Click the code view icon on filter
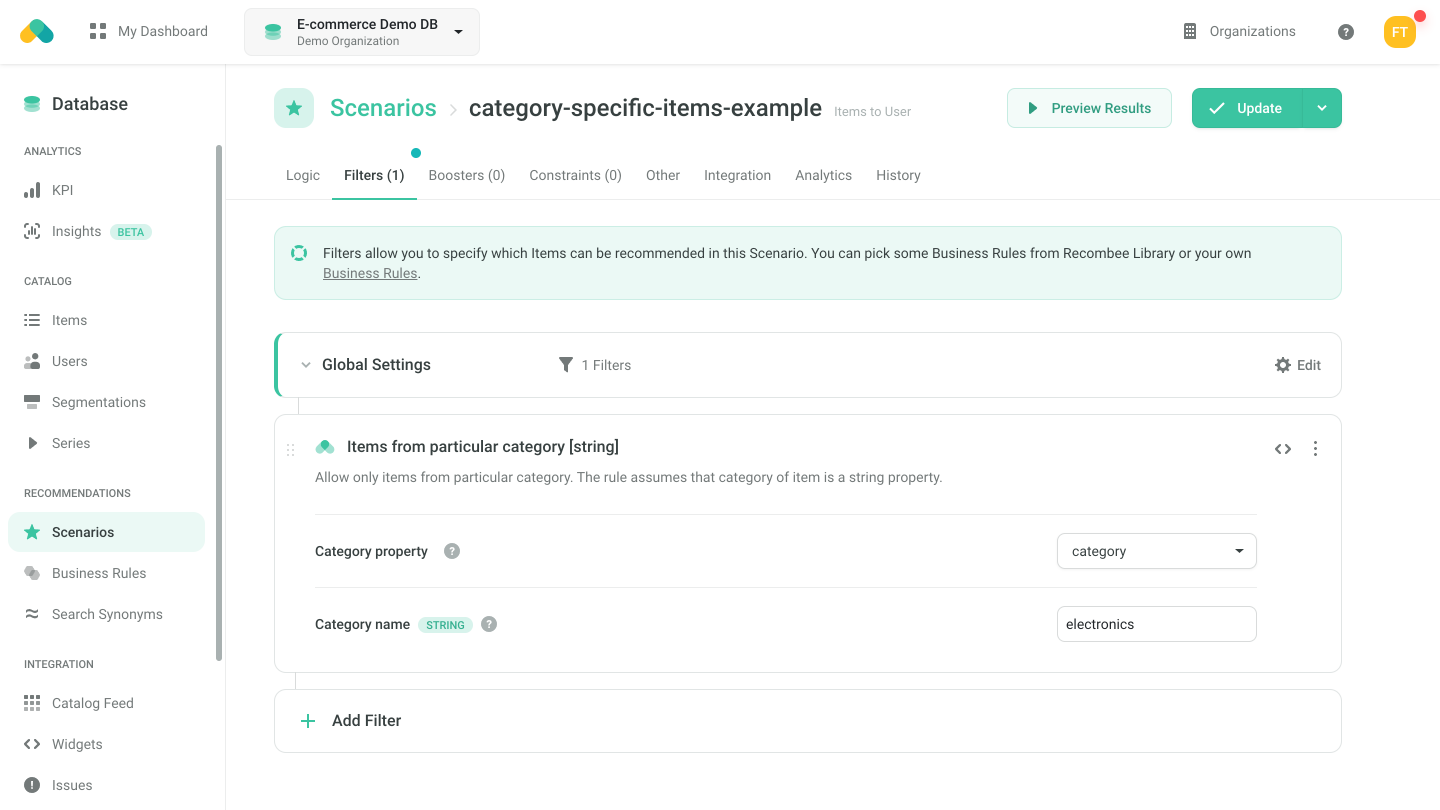Screen dimensions: 1440x810 coord(1283,449)
